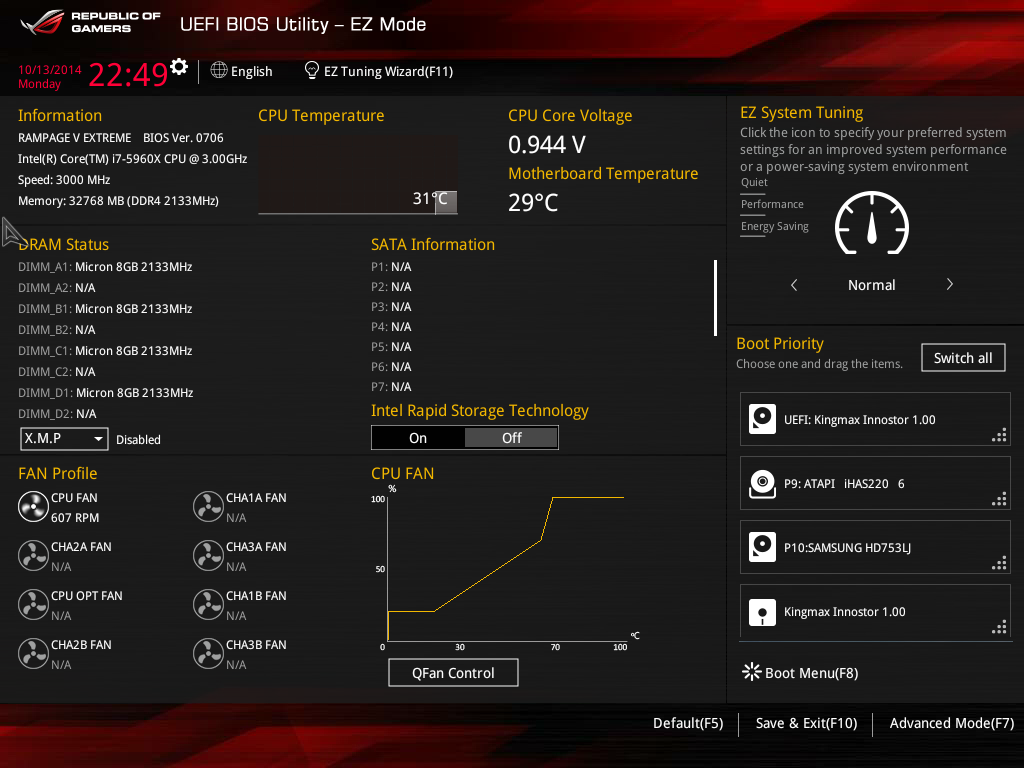The height and width of the screenshot is (768, 1024).
Task: Select the CHA1B FAN icon
Action: point(208,605)
